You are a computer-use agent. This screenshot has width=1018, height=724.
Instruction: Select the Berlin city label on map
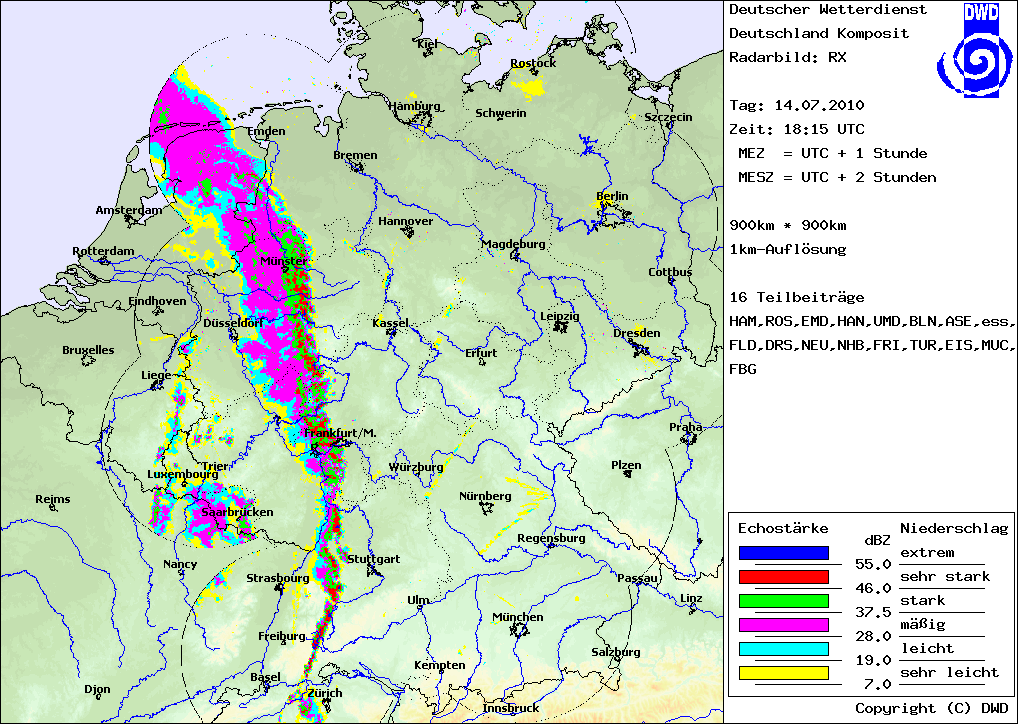click(x=612, y=196)
